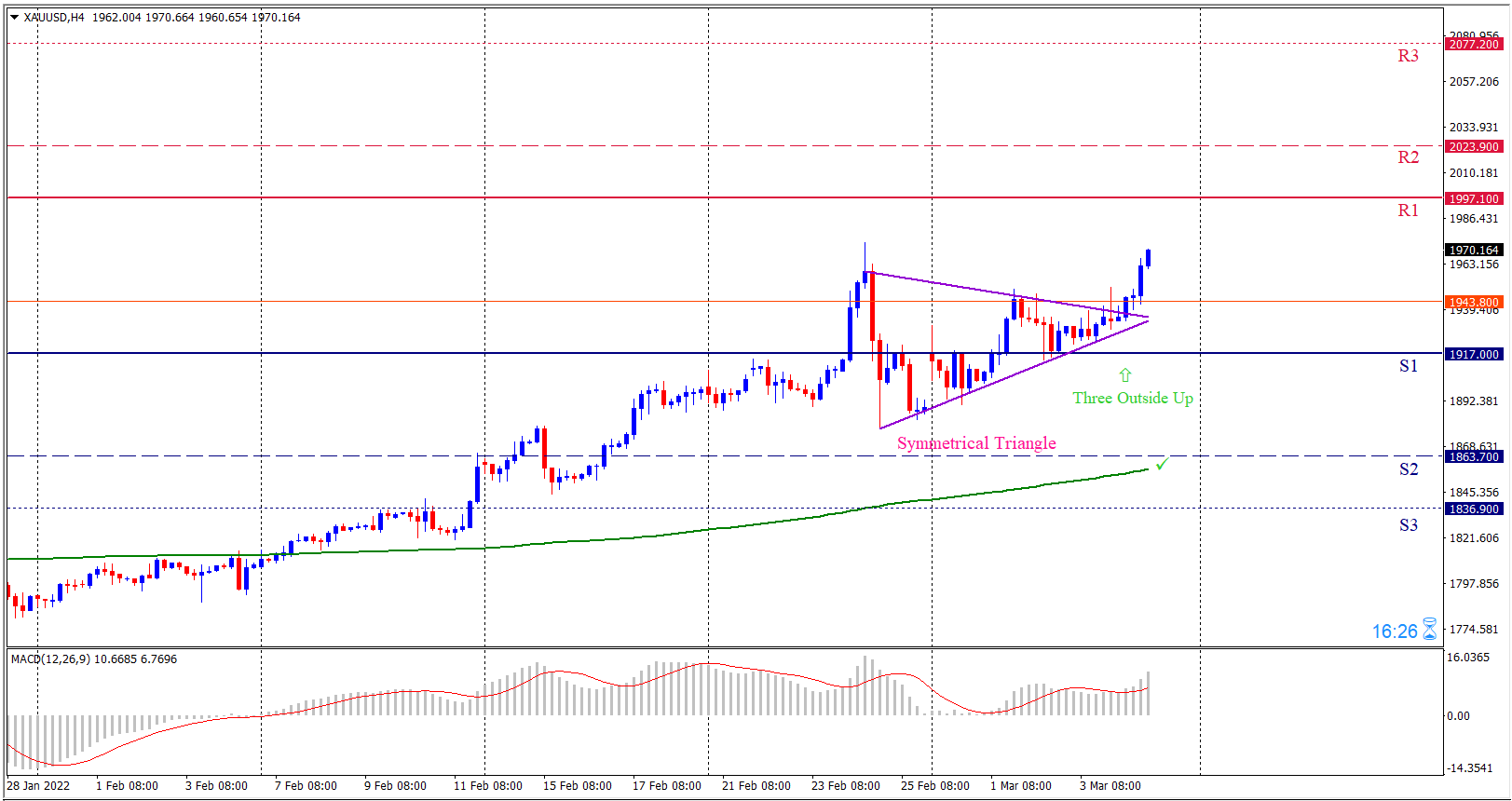Click the Symmetrical Triangle text label
The width and height of the screenshot is (1512, 801).
(x=976, y=443)
